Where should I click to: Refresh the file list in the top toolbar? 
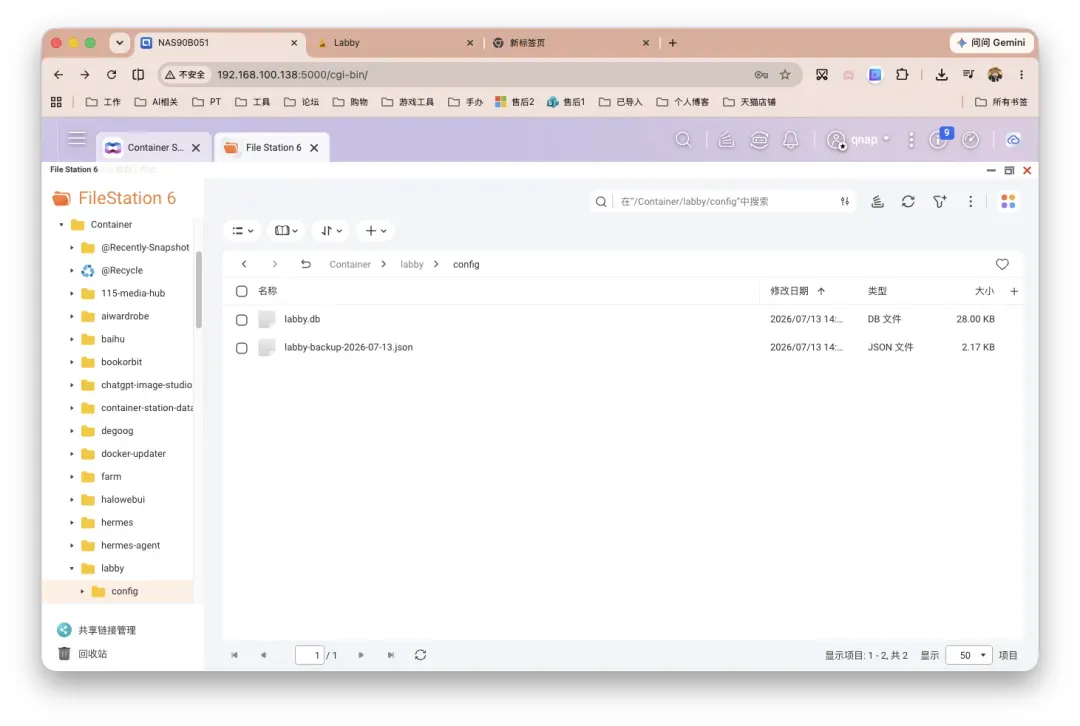[x=908, y=201]
